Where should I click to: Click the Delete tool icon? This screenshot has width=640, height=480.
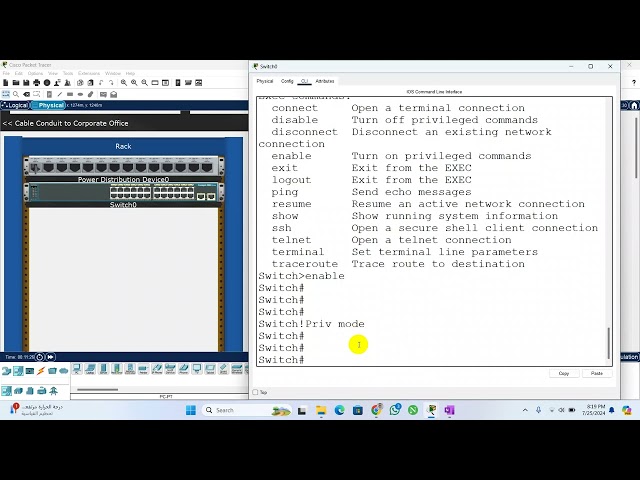tap(27, 94)
